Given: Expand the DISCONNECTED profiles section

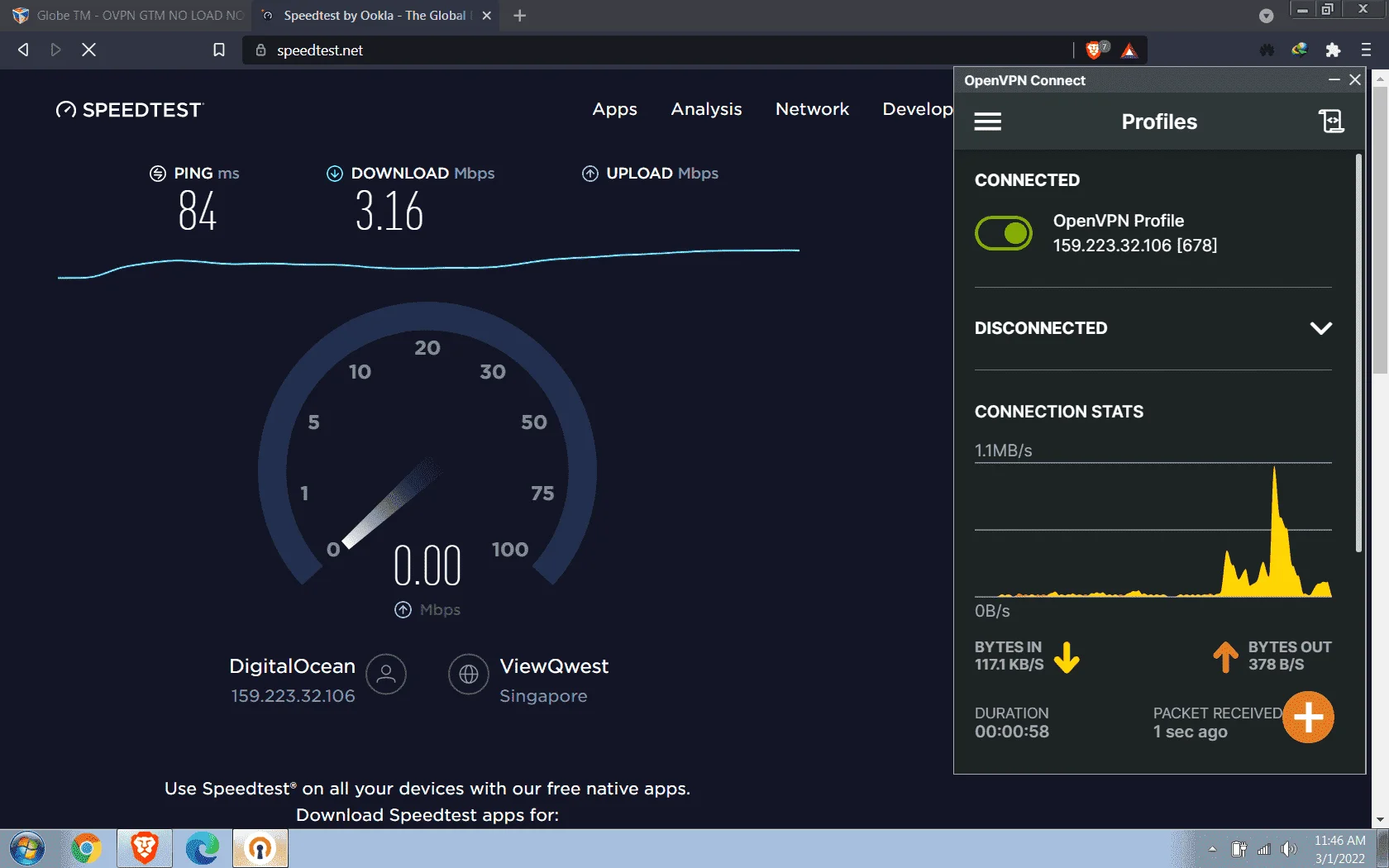Looking at the screenshot, I should click(1320, 328).
